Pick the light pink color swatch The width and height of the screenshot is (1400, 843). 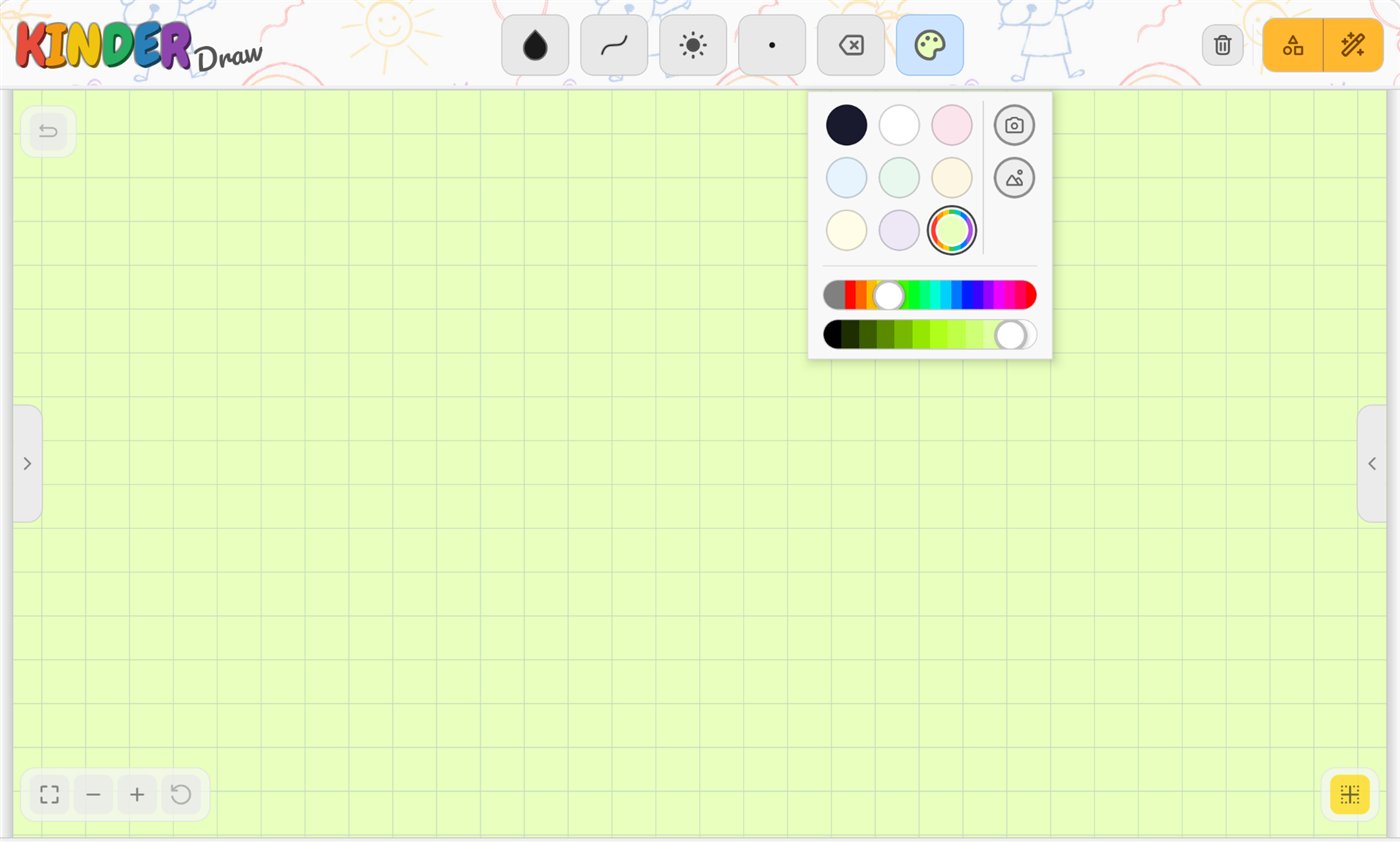[x=952, y=125]
